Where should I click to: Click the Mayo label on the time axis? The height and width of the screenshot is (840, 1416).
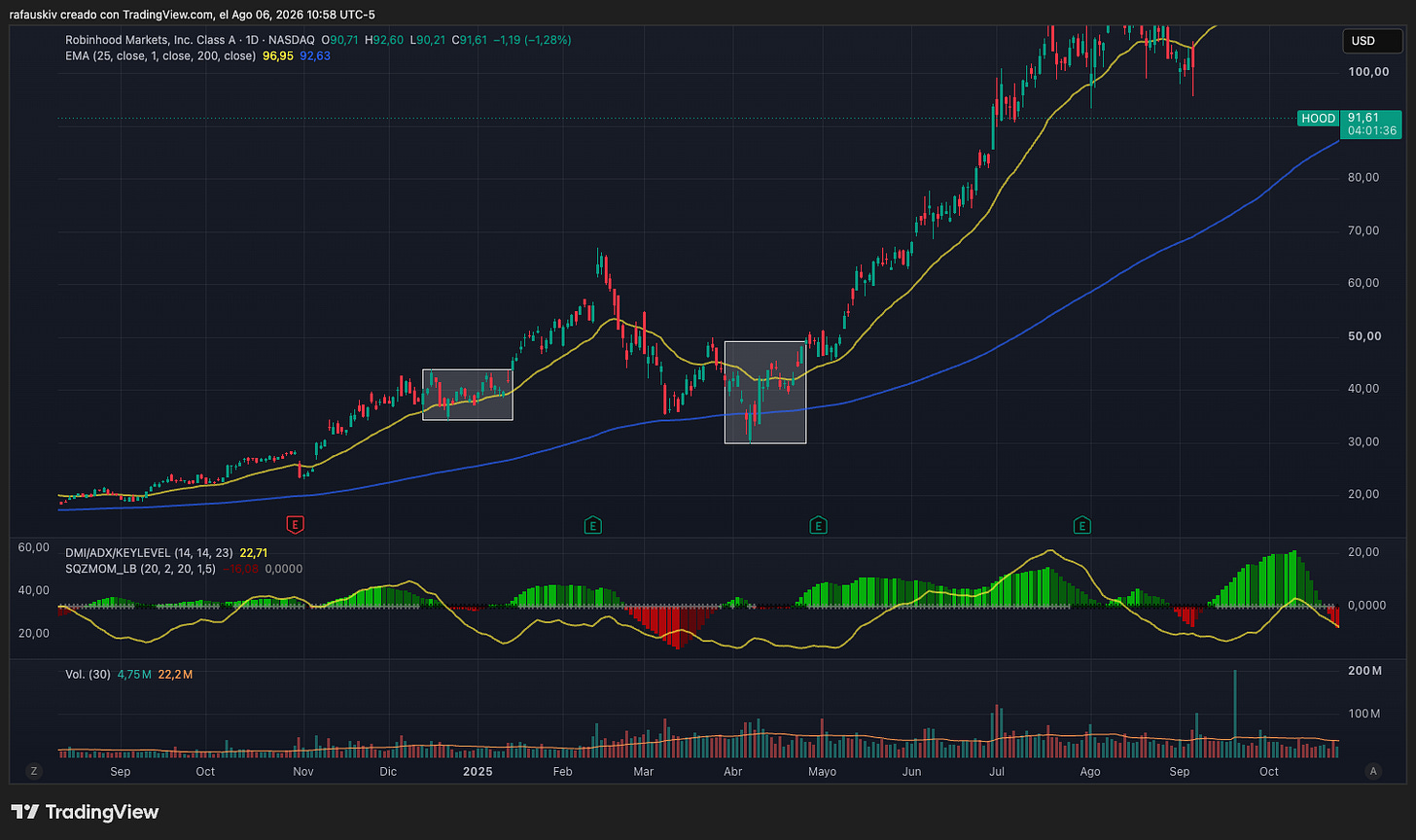[823, 771]
